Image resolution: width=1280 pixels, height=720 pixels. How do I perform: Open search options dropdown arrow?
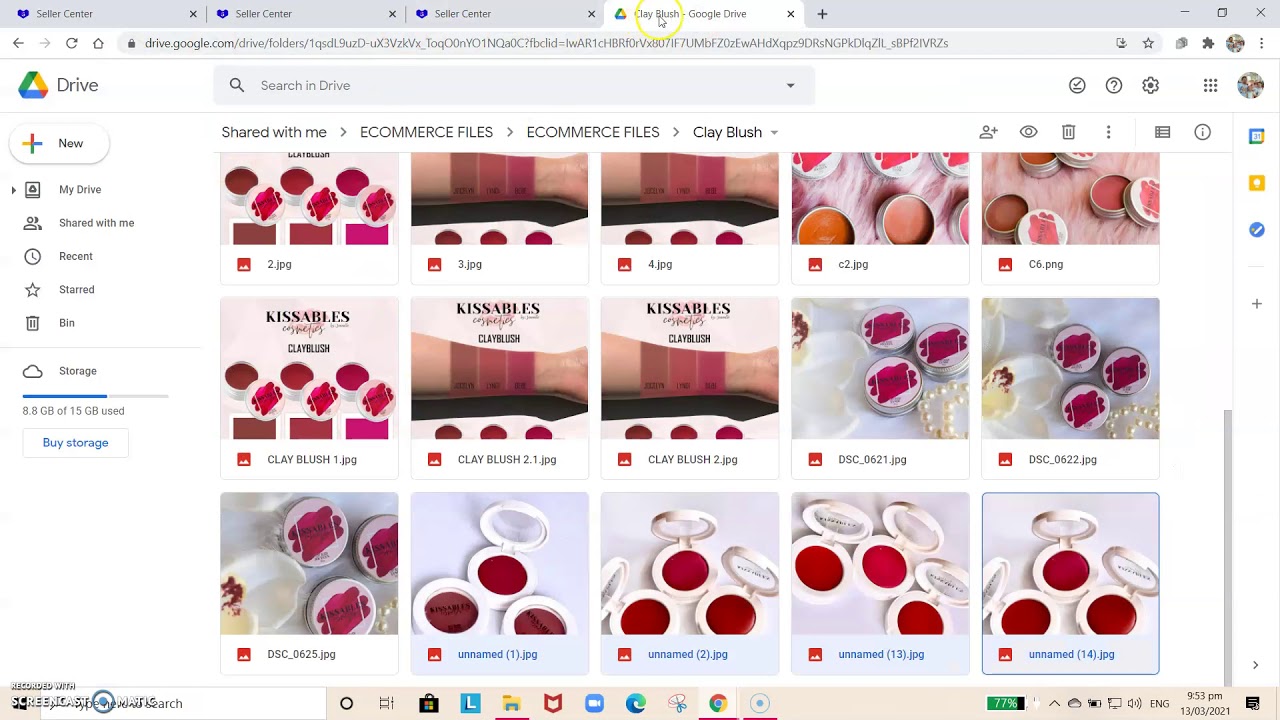790,85
